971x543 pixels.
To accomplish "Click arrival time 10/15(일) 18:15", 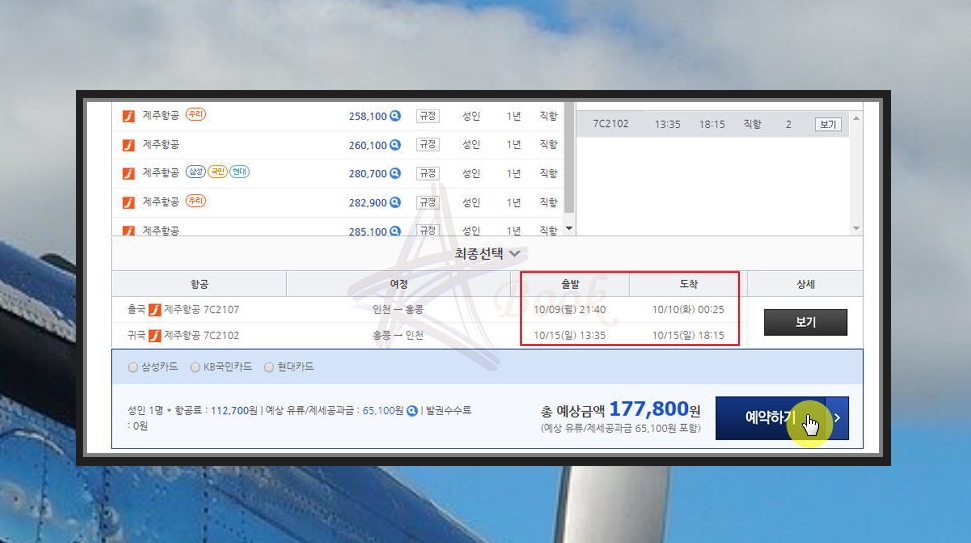I will 688,336.
